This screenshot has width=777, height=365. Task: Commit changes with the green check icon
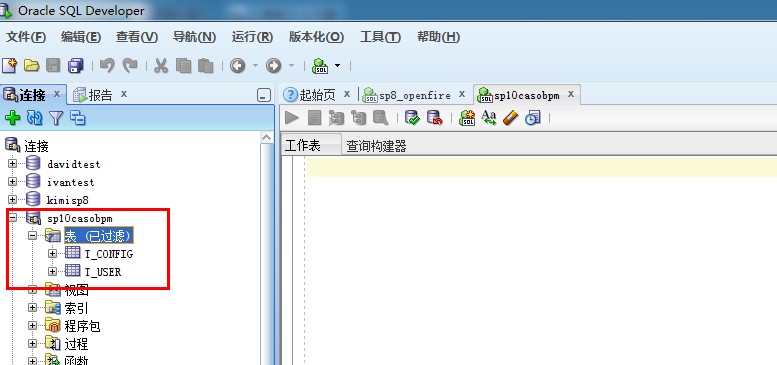412,118
